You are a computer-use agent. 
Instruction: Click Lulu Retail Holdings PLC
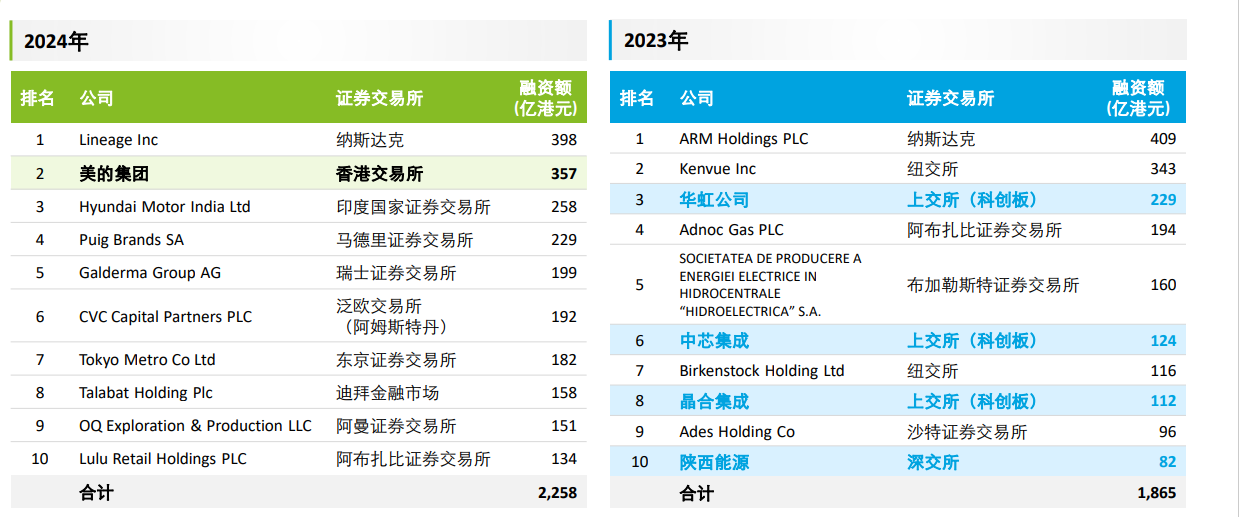(162, 459)
